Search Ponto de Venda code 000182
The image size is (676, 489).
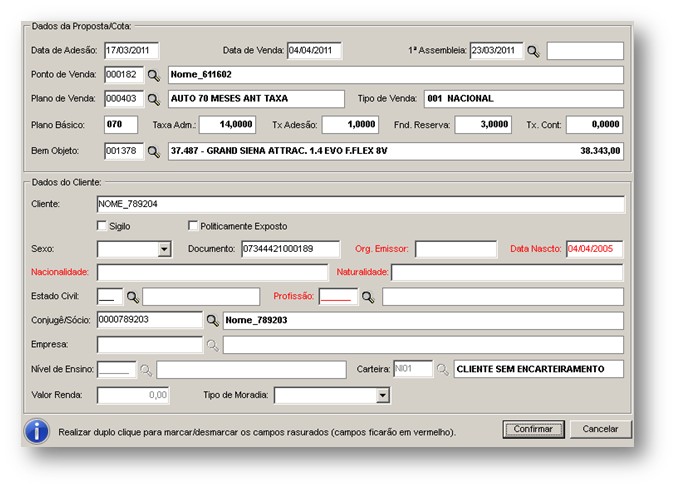[x=153, y=75]
